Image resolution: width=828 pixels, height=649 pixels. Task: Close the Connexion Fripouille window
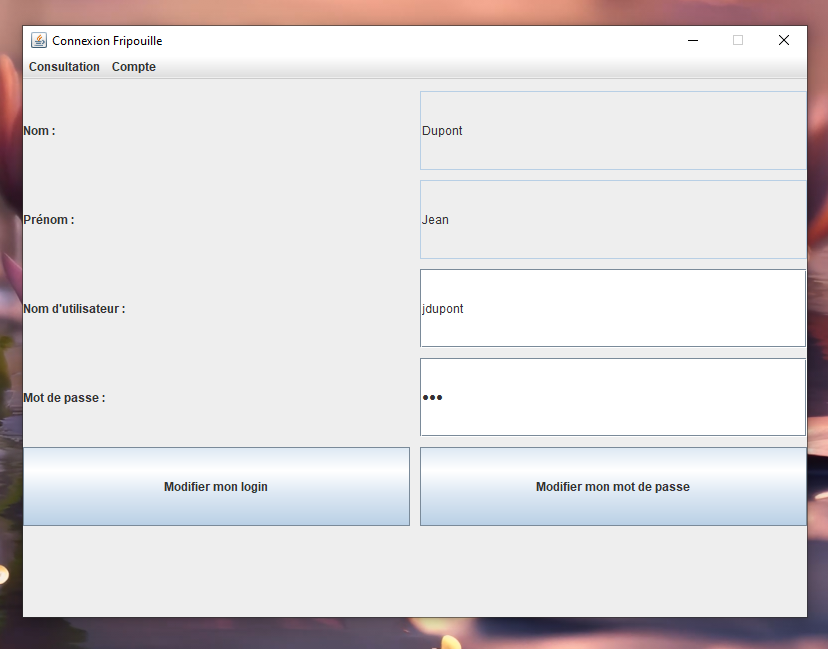784,41
